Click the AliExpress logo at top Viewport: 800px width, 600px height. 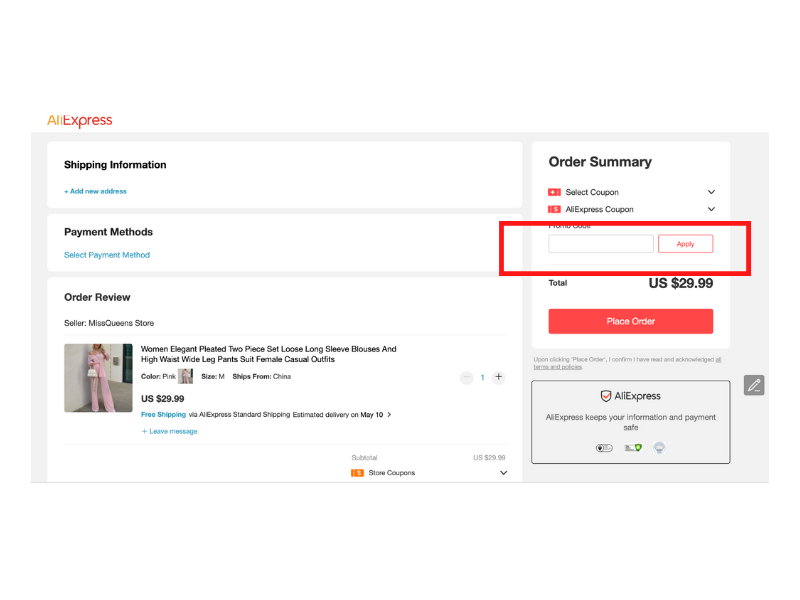80,120
